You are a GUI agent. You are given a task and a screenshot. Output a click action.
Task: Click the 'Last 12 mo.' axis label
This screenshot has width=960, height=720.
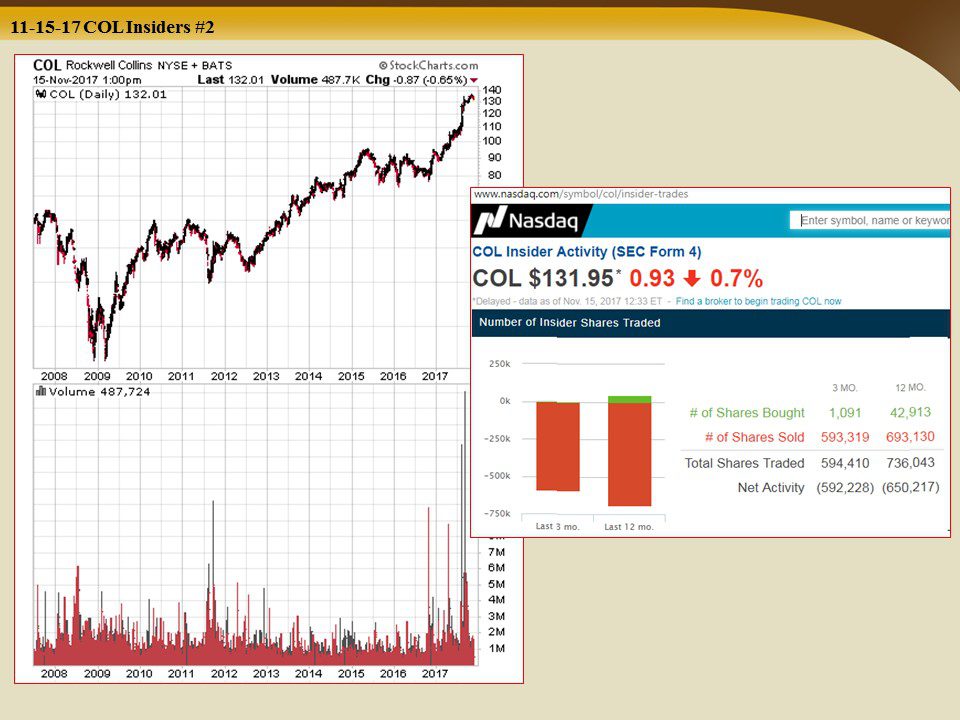pyautogui.click(x=629, y=527)
